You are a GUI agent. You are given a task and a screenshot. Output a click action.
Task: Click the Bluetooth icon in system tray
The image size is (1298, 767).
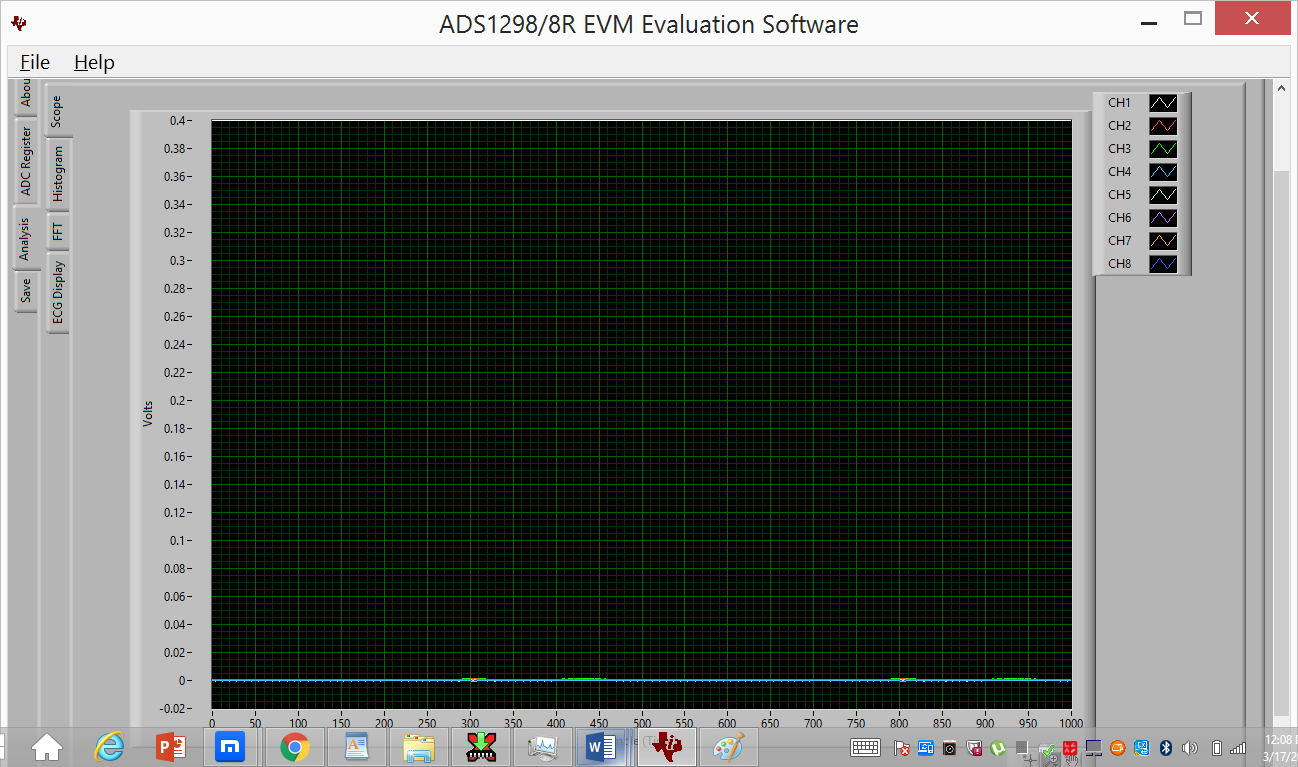point(1166,747)
